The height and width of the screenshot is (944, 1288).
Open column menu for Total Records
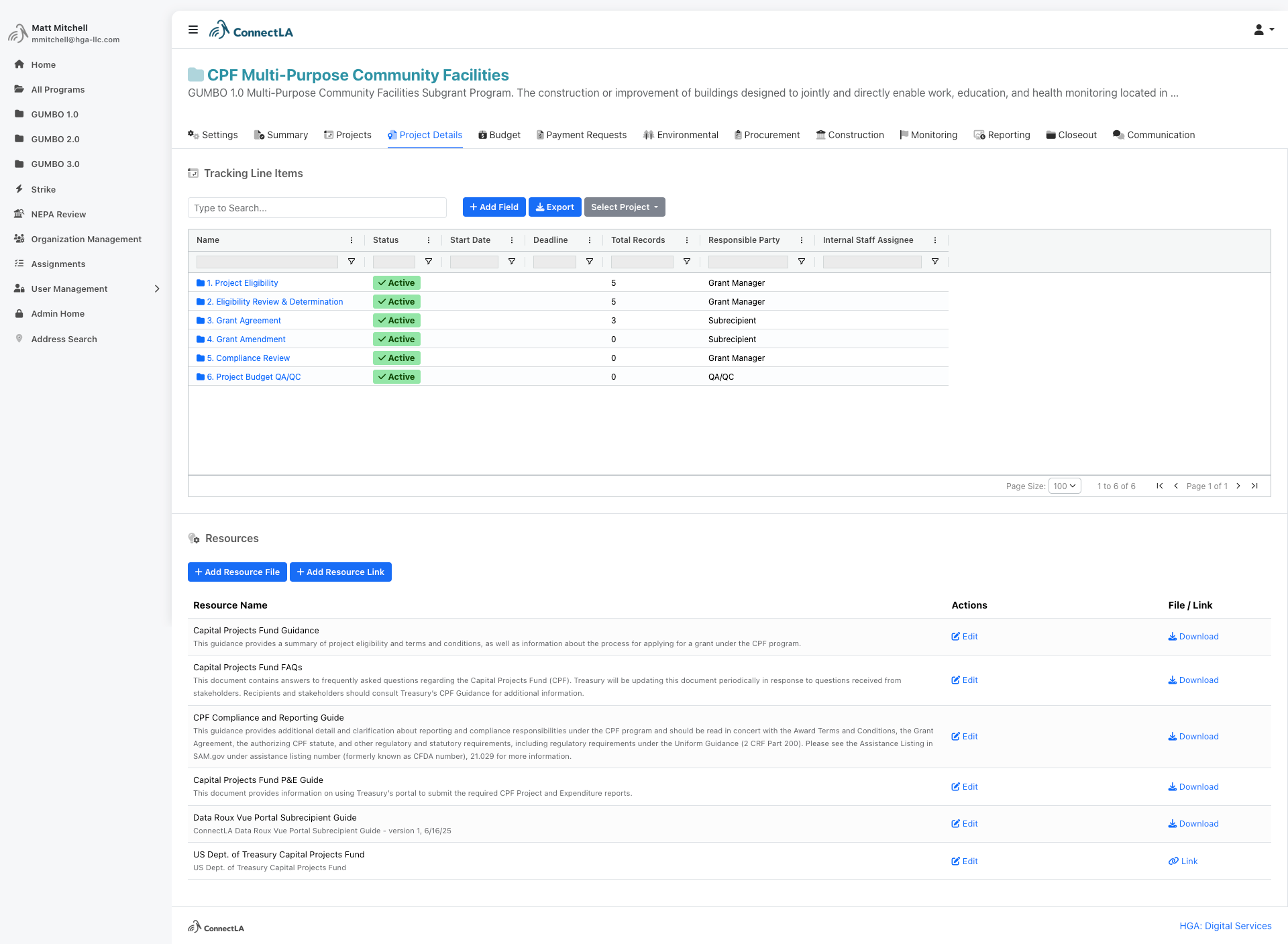687,240
